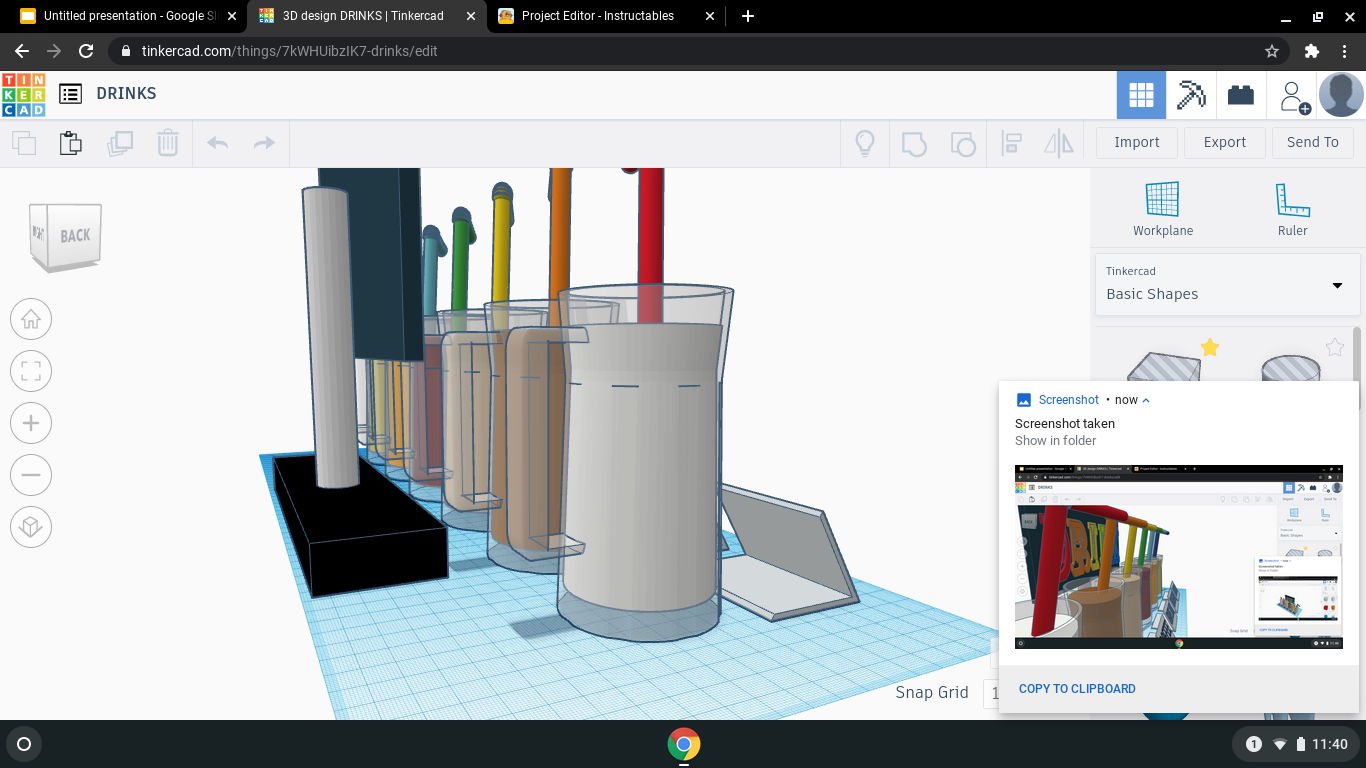Image resolution: width=1366 pixels, height=768 pixels.
Task: Delete the selection with the trash icon
Action: pos(167,142)
